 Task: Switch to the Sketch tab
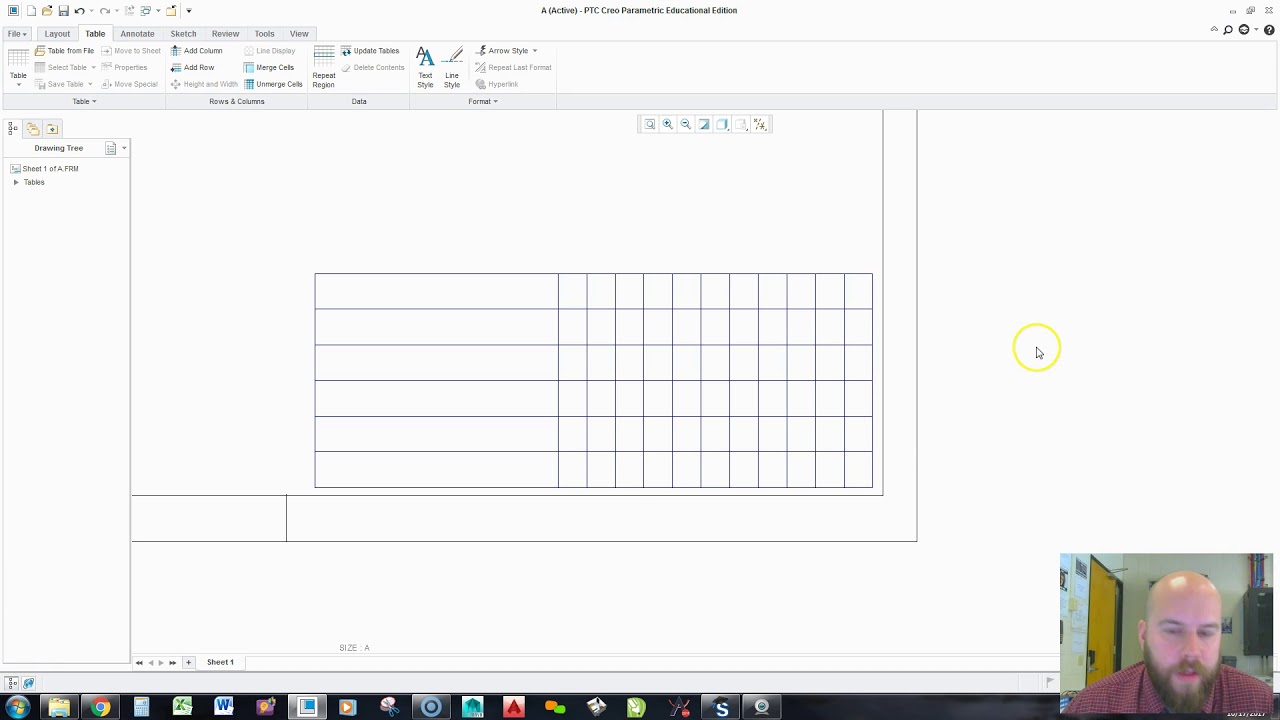click(x=183, y=34)
